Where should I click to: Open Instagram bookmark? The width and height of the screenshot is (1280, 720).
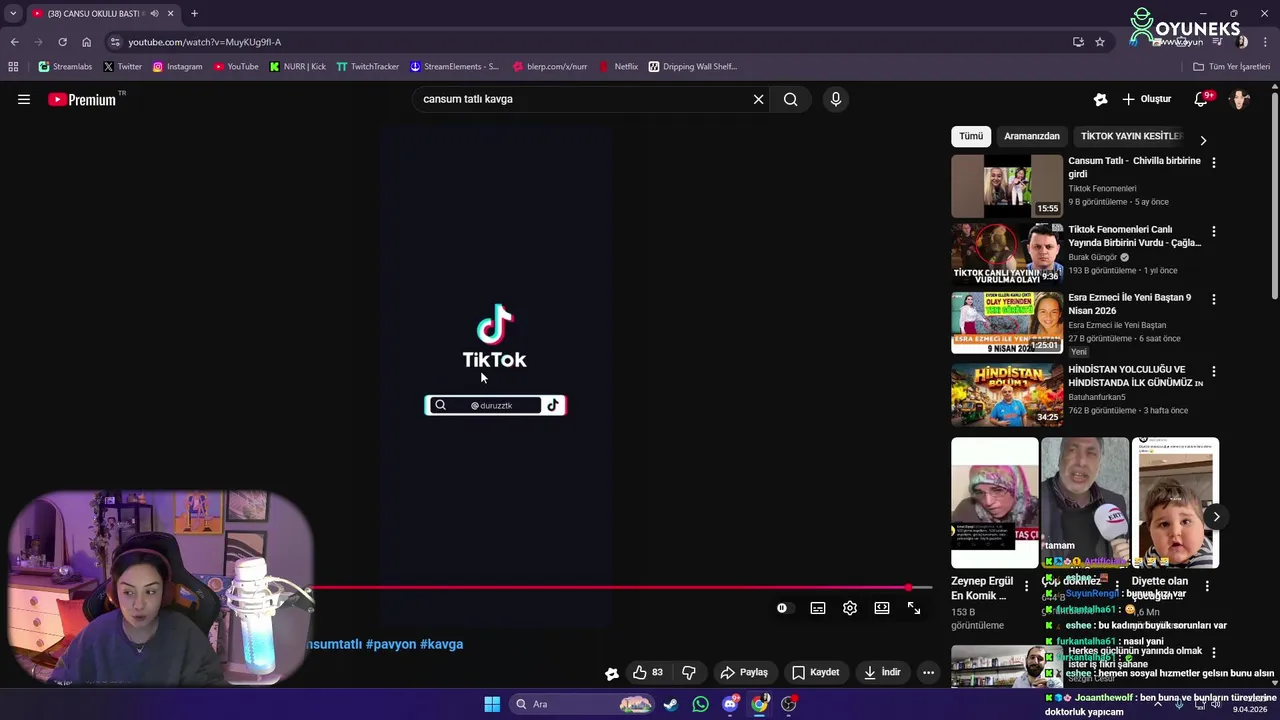click(177, 67)
